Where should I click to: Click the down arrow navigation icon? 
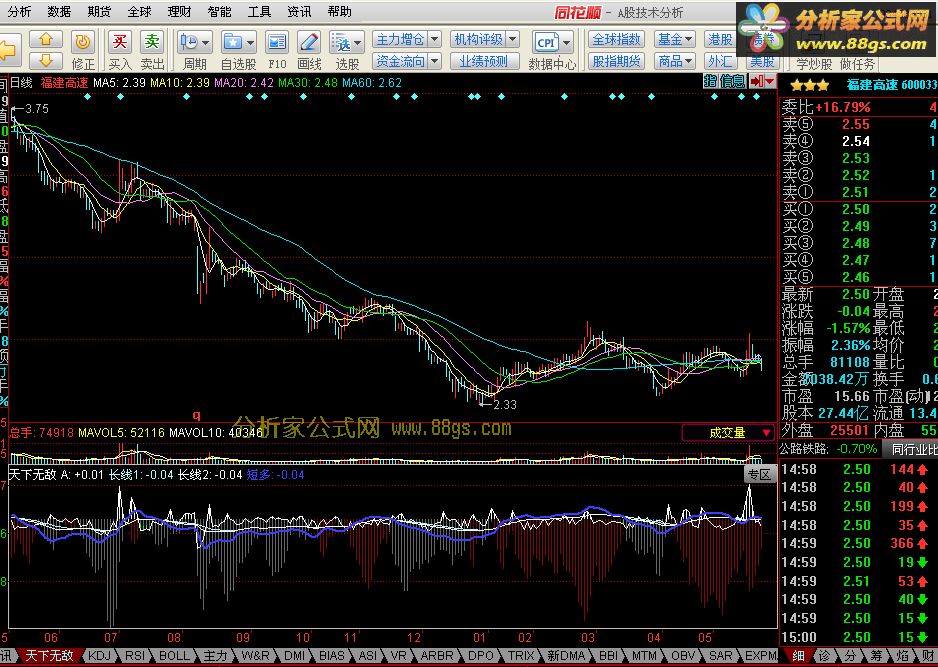[x=46, y=60]
